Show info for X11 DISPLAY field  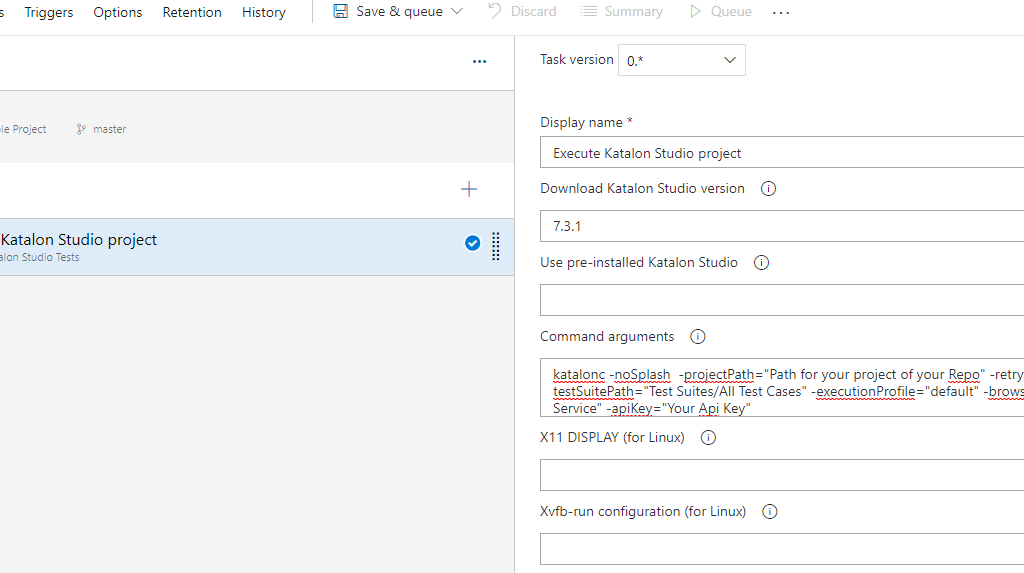708,437
